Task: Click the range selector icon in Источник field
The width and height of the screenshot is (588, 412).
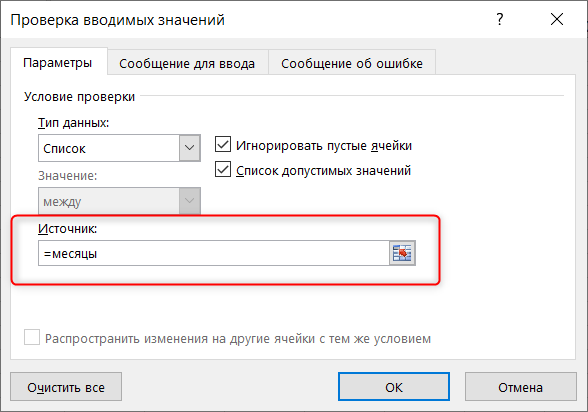Action: tap(402, 253)
